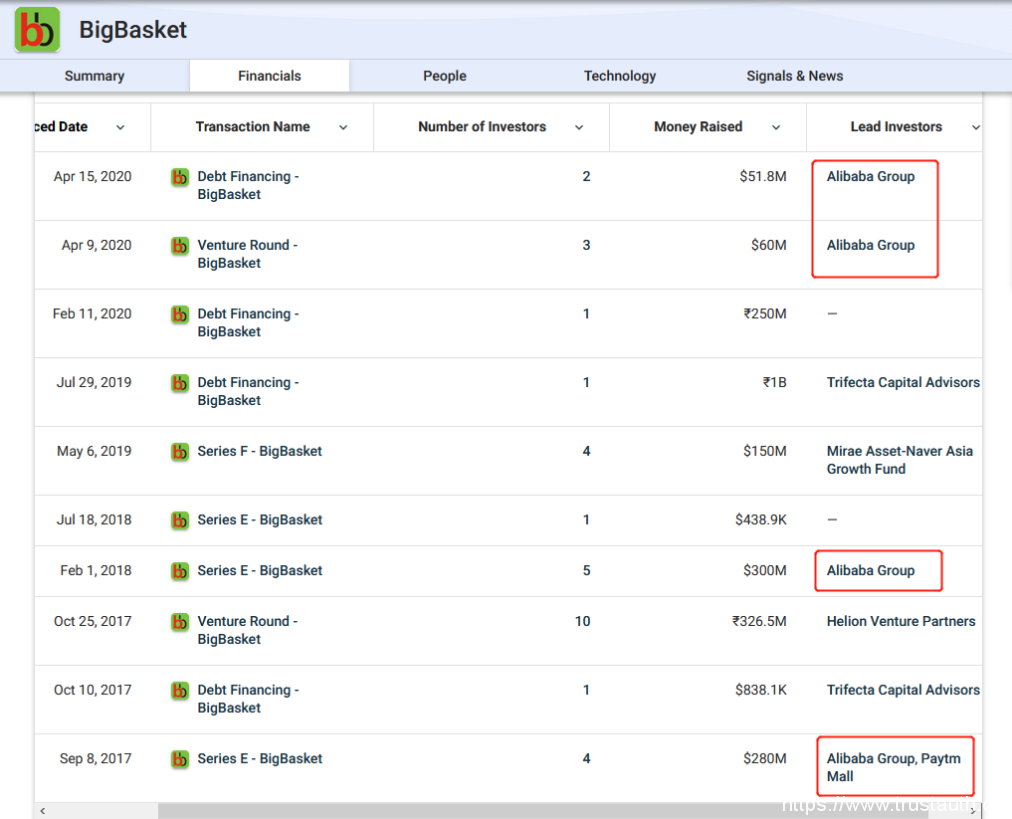
Task: Open Series E link dated Jul 18, 2018
Action: point(259,520)
